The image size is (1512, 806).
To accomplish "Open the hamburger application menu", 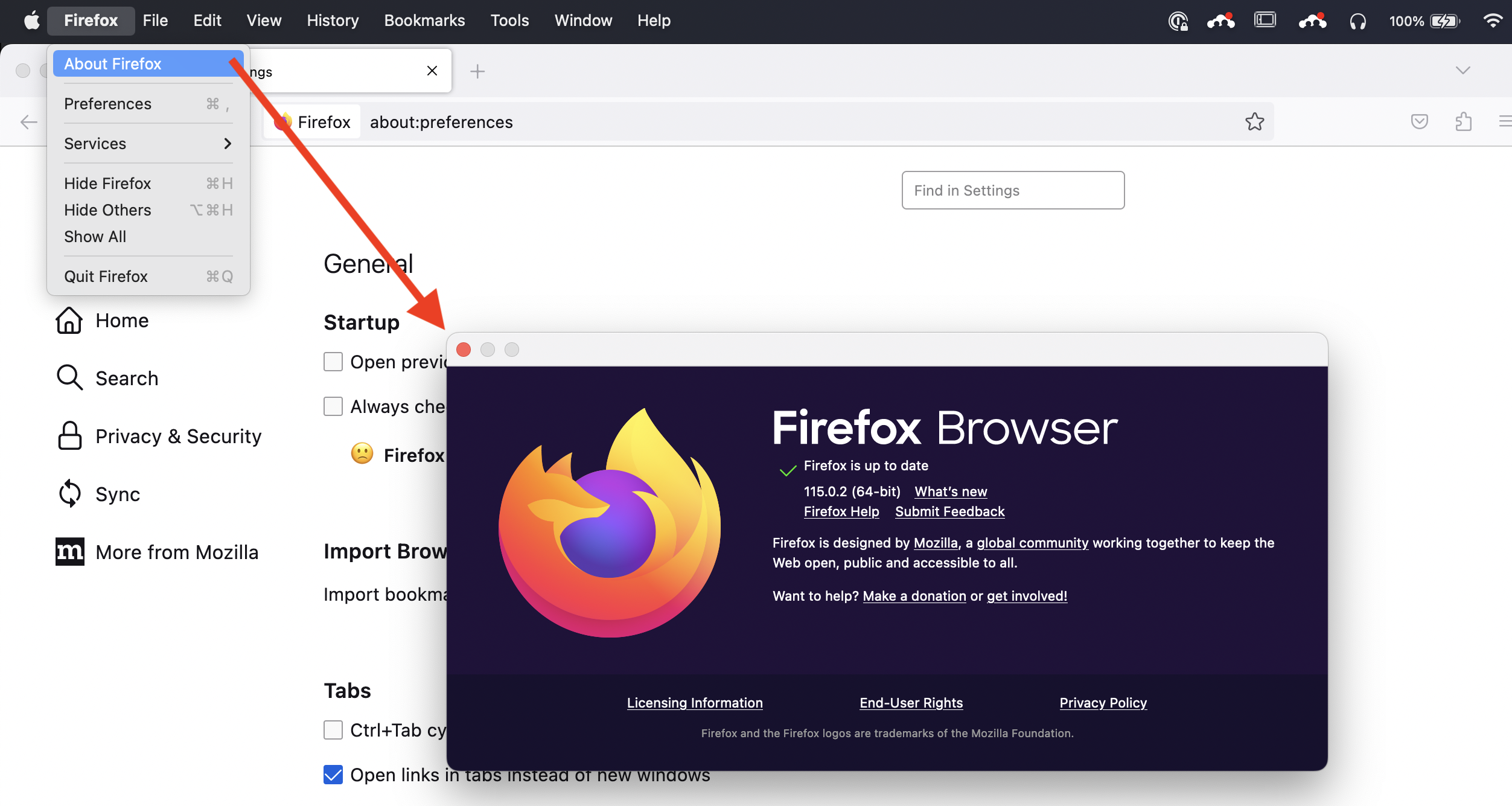I will pos(1504,122).
